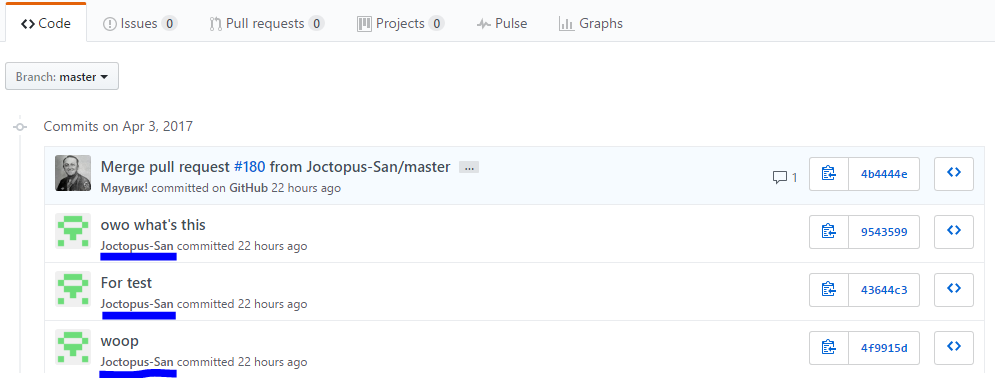Open the 'owo what's this' commit
Viewport: 995px width, 378px height.
(x=153, y=225)
